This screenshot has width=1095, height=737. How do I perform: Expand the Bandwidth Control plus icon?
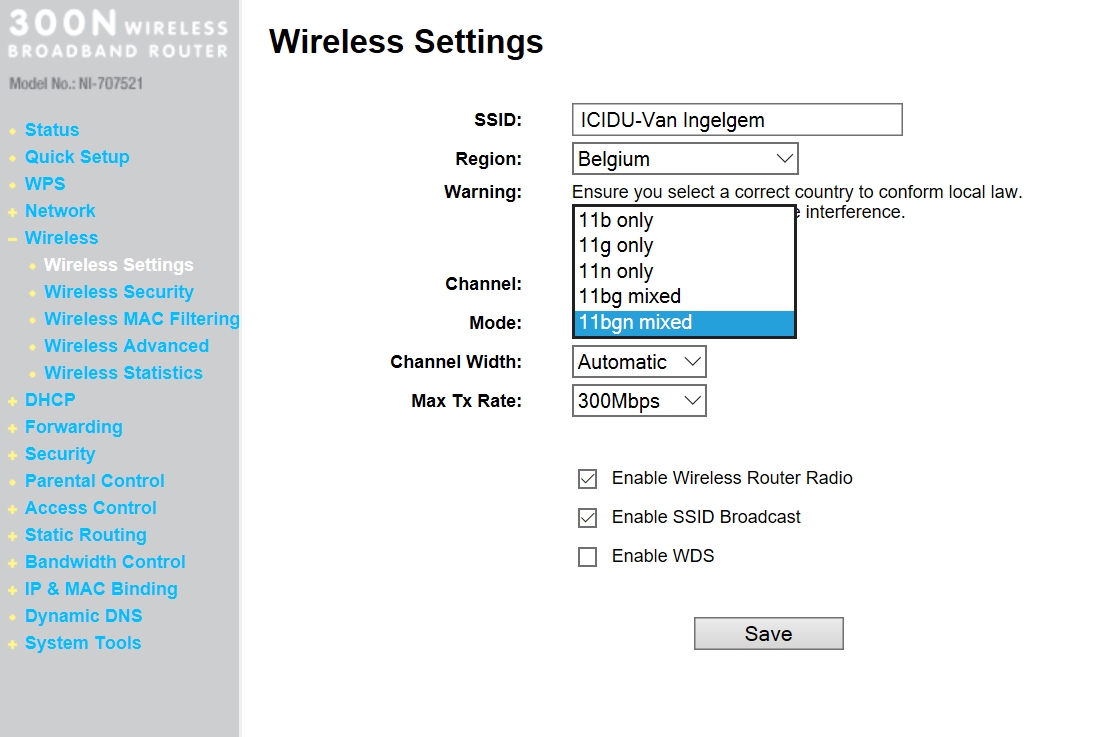12,563
